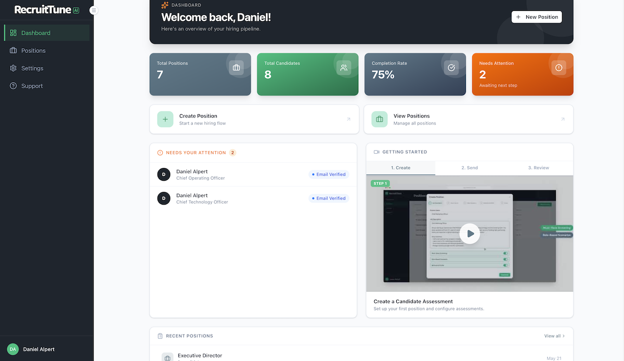Click the New Position button

[536, 17]
